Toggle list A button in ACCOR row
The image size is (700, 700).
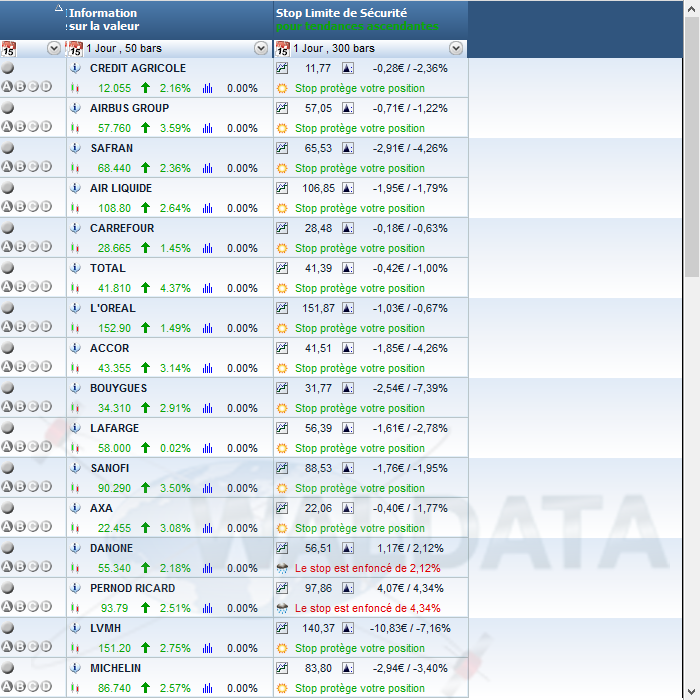(7, 367)
